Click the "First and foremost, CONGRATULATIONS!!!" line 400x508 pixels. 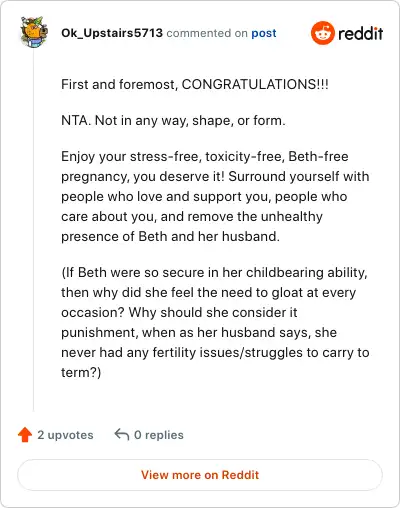[x=195, y=84]
